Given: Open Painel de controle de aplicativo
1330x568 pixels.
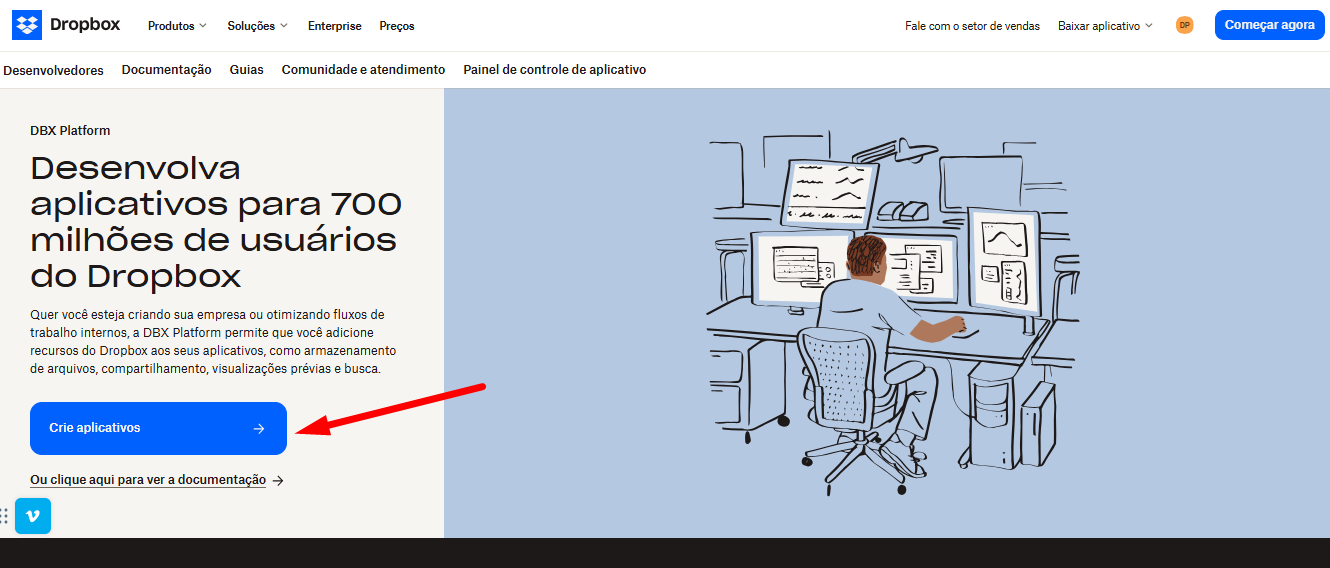Looking at the screenshot, I should point(555,70).
